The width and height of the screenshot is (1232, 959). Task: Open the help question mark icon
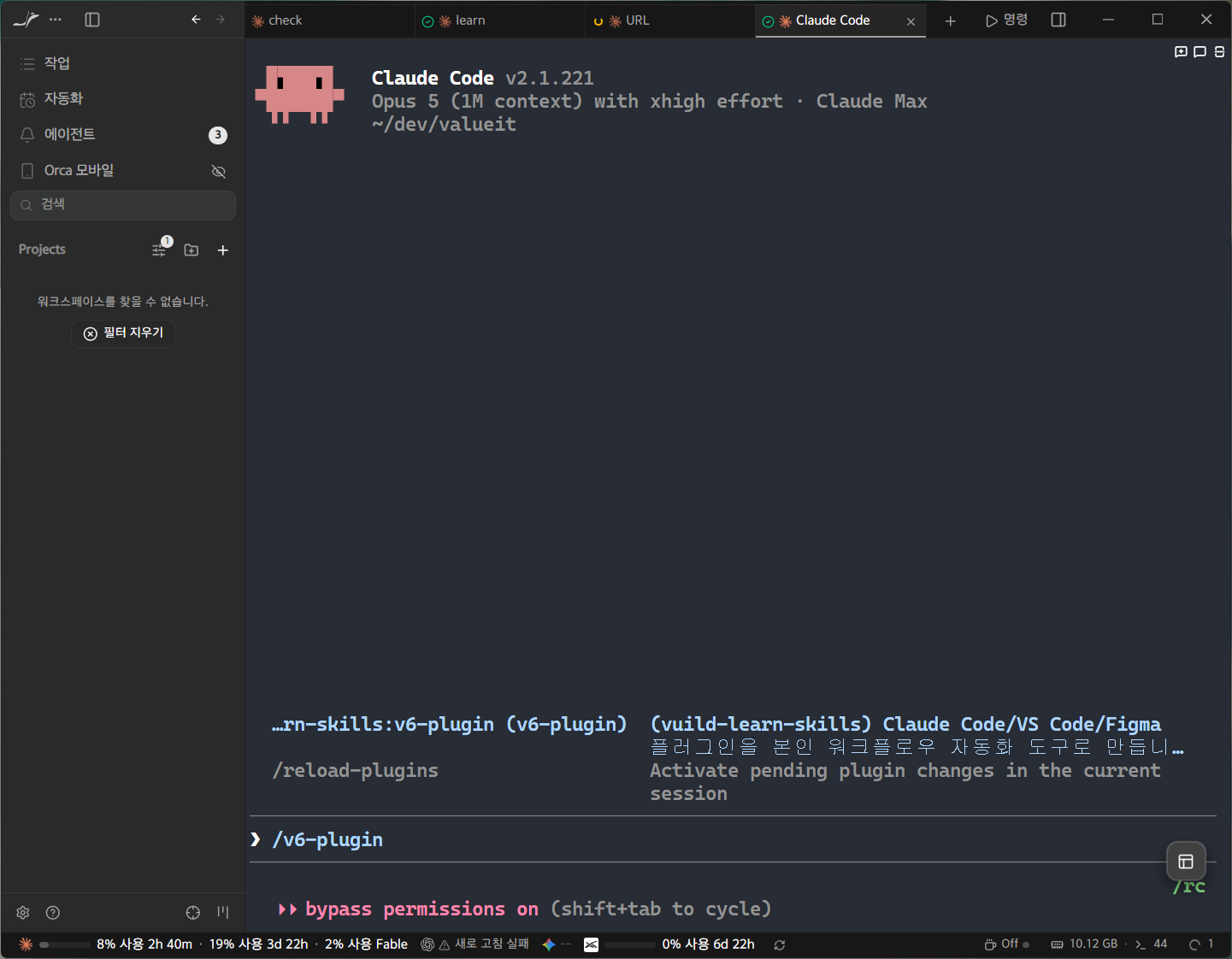[53, 913]
